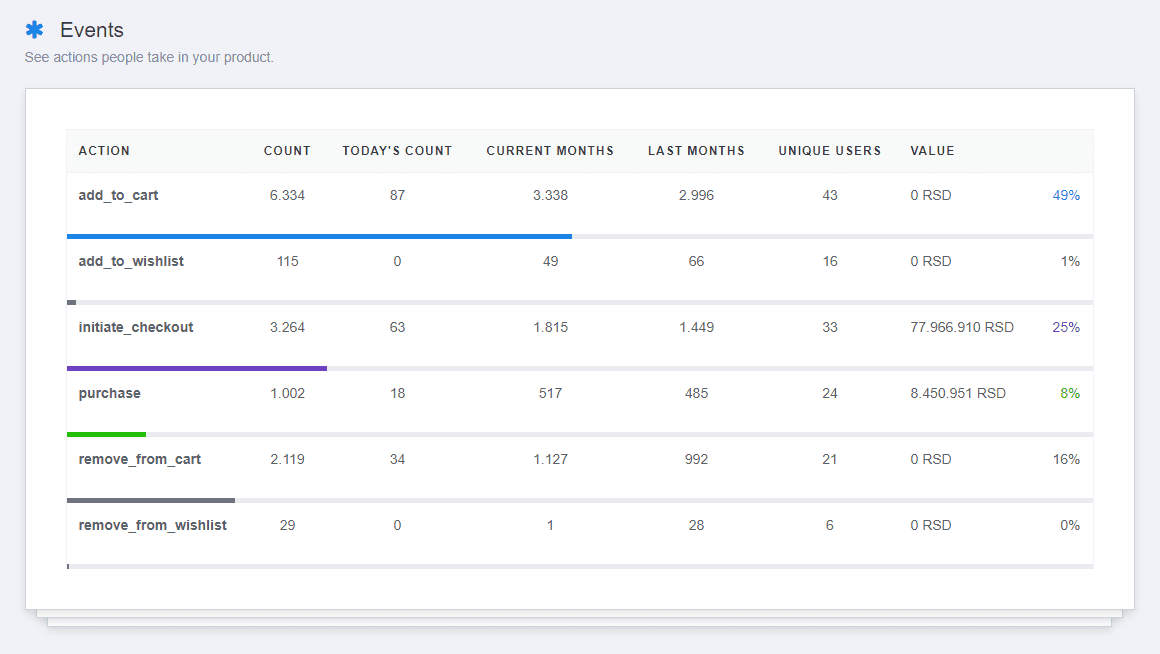Image resolution: width=1160 pixels, height=654 pixels.
Task: Click the 115 add_to_wishlist count cell
Action: coord(287,261)
